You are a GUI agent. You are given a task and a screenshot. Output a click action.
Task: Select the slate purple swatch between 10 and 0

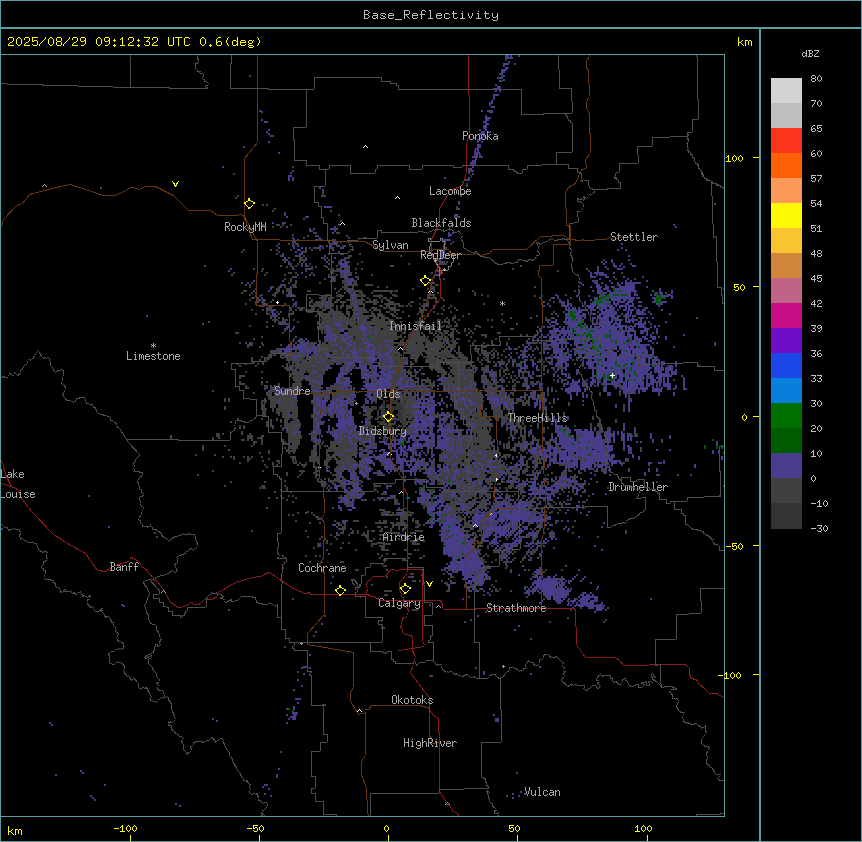tap(786, 466)
